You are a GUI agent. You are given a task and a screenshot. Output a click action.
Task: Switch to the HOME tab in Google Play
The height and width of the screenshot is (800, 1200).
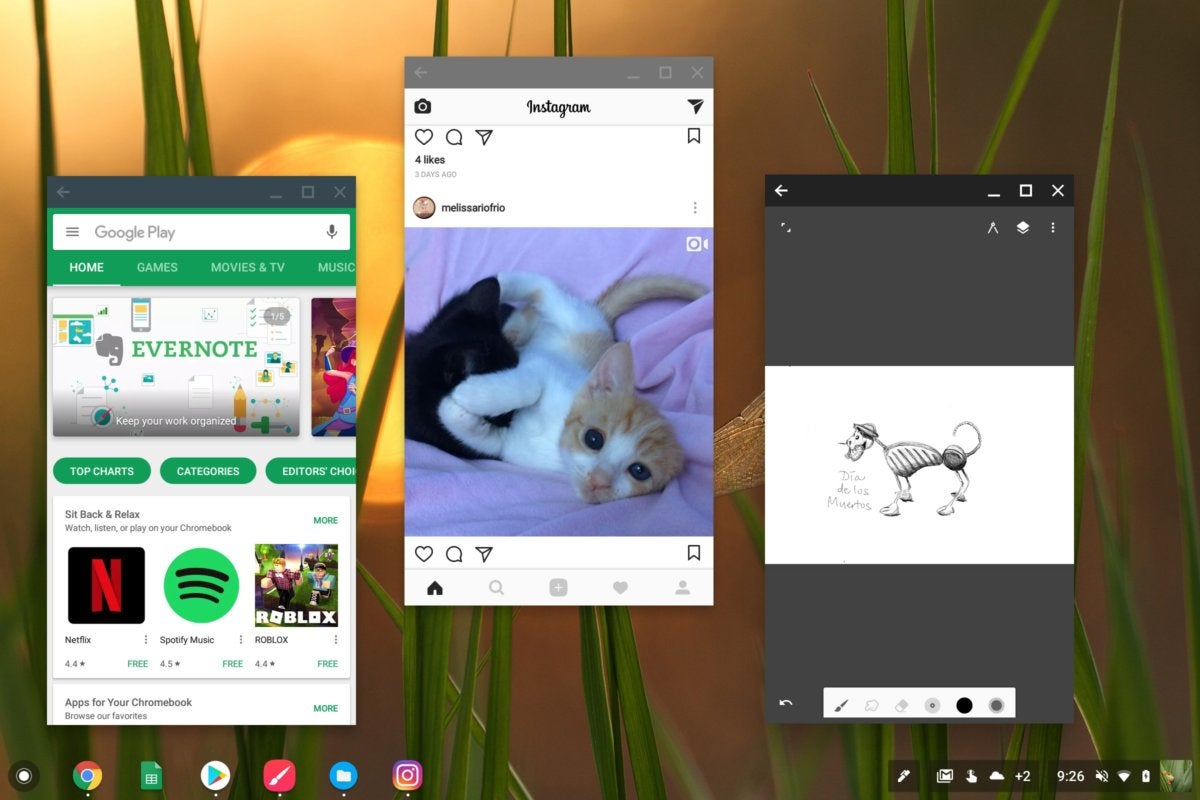(x=86, y=267)
